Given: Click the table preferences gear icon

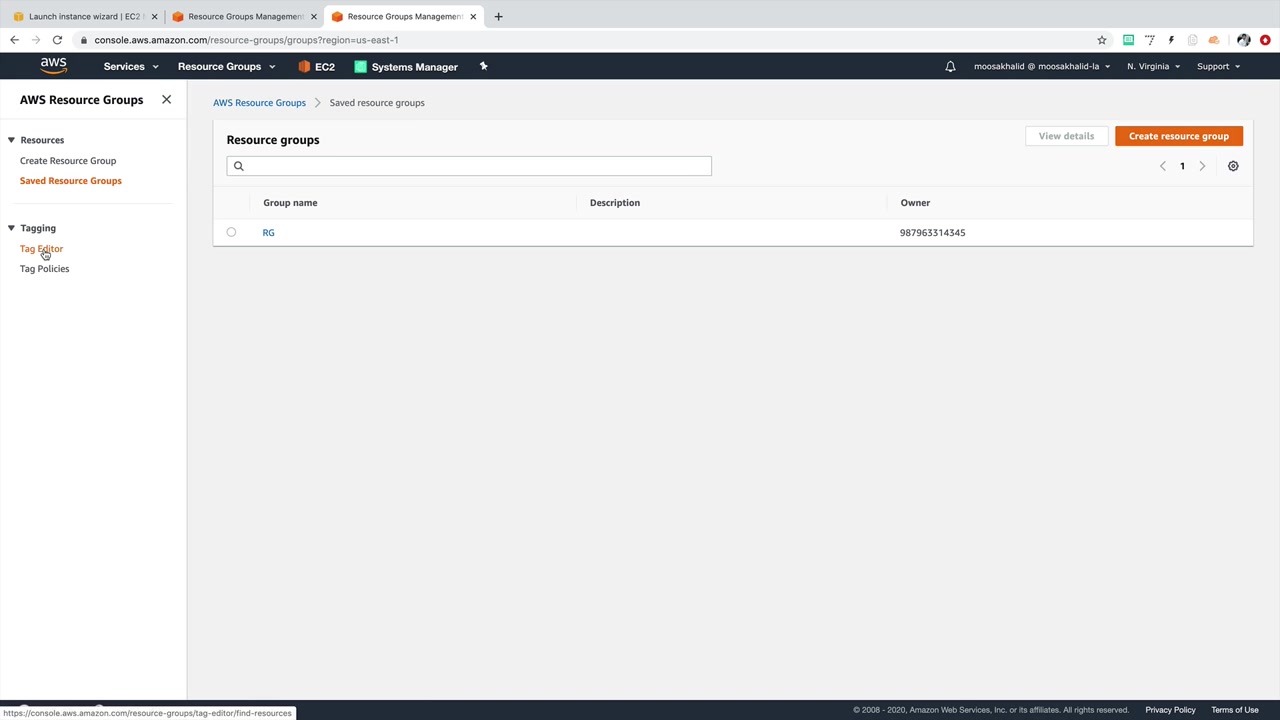Looking at the screenshot, I should (x=1233, y=166).
